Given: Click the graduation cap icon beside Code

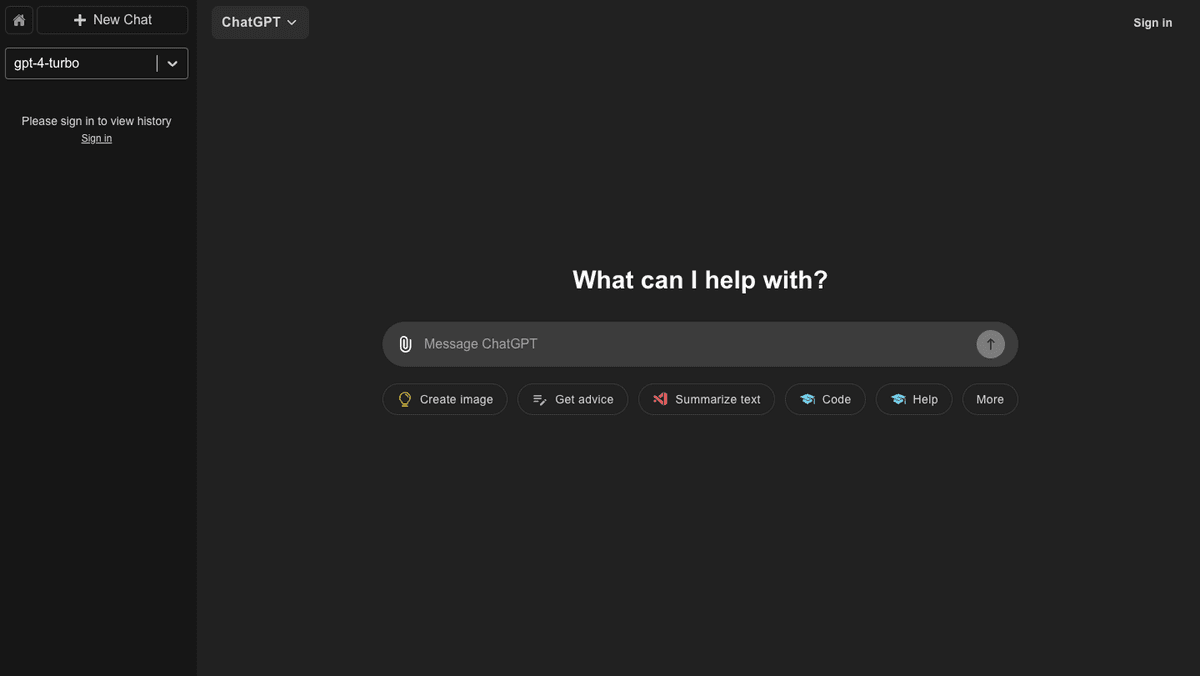Looking at the screenshot, I should click(x=807, y=399).
